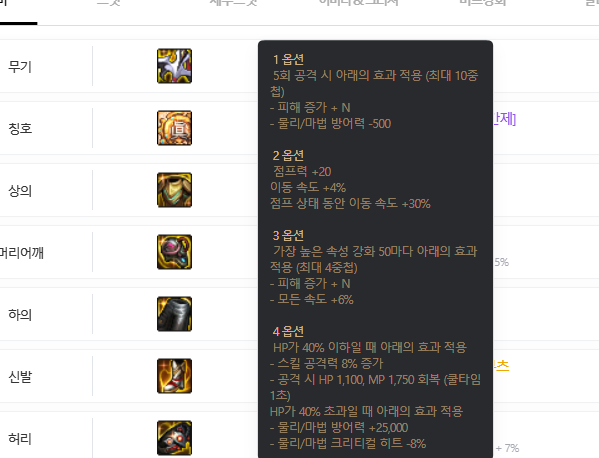Click the 머리어깨 shoulder gear icon
Image resolution: width=599 pixels, height=458 pixels.
[x=174, y=252]
